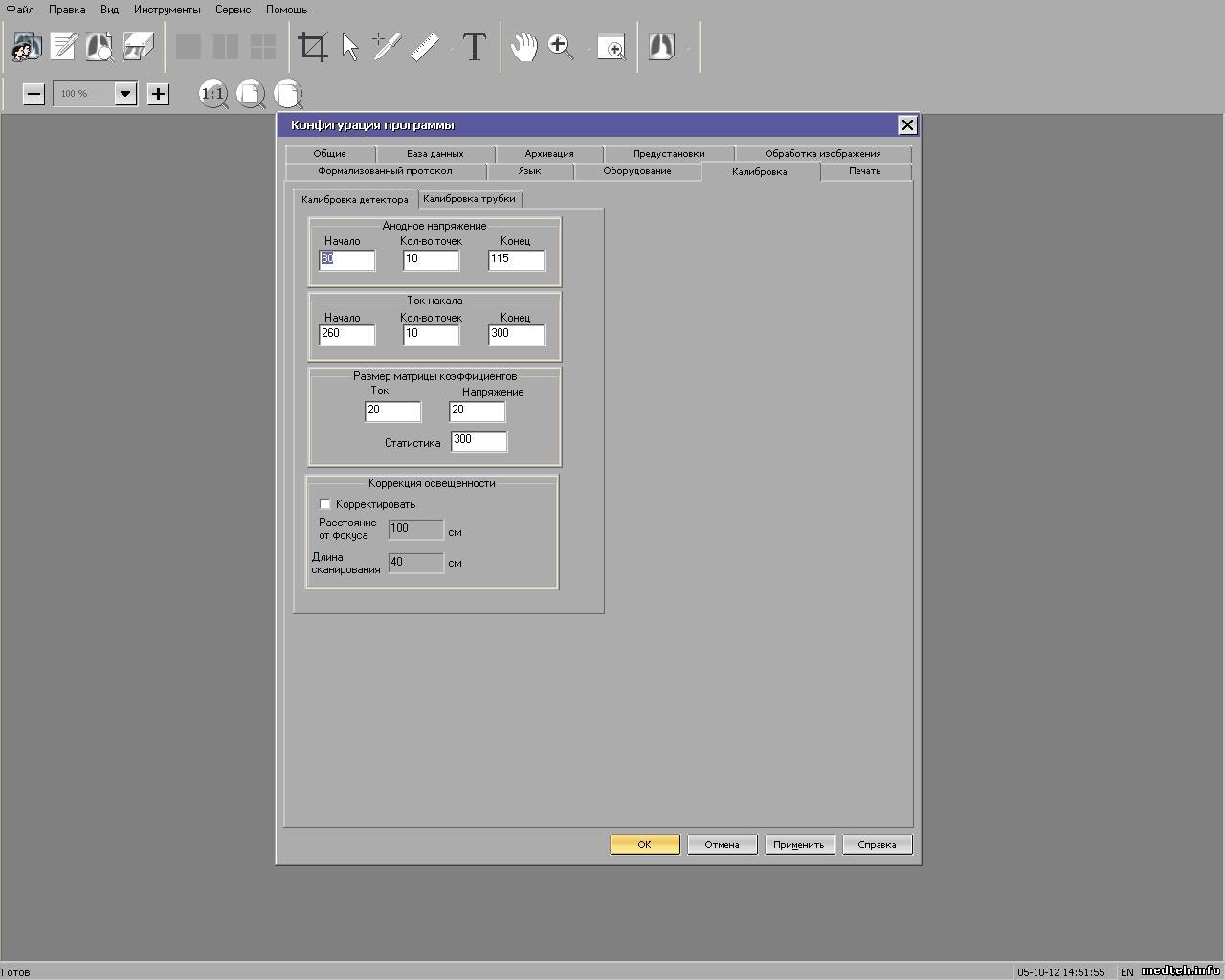The image size is (1225, 980).
Task: Switch to the Оборудование tab
Action: point(636,171)
